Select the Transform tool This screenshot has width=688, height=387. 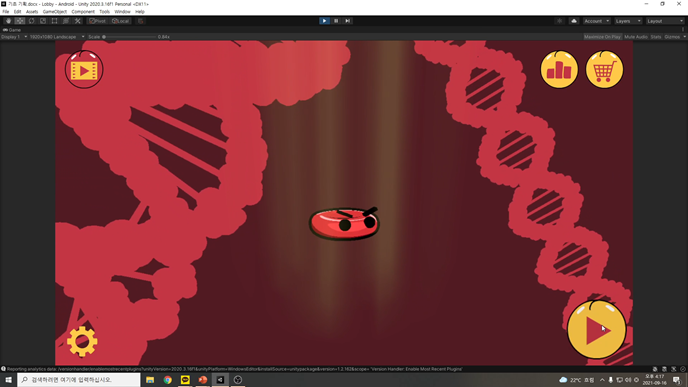(66, 21)
